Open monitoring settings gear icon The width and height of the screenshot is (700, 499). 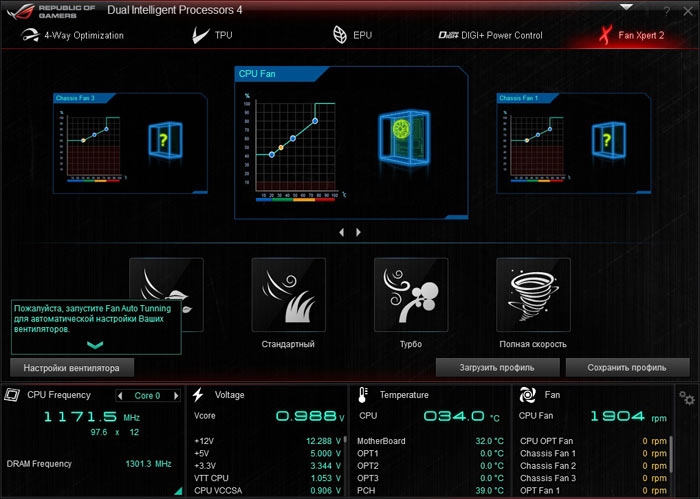coord(686,398)
